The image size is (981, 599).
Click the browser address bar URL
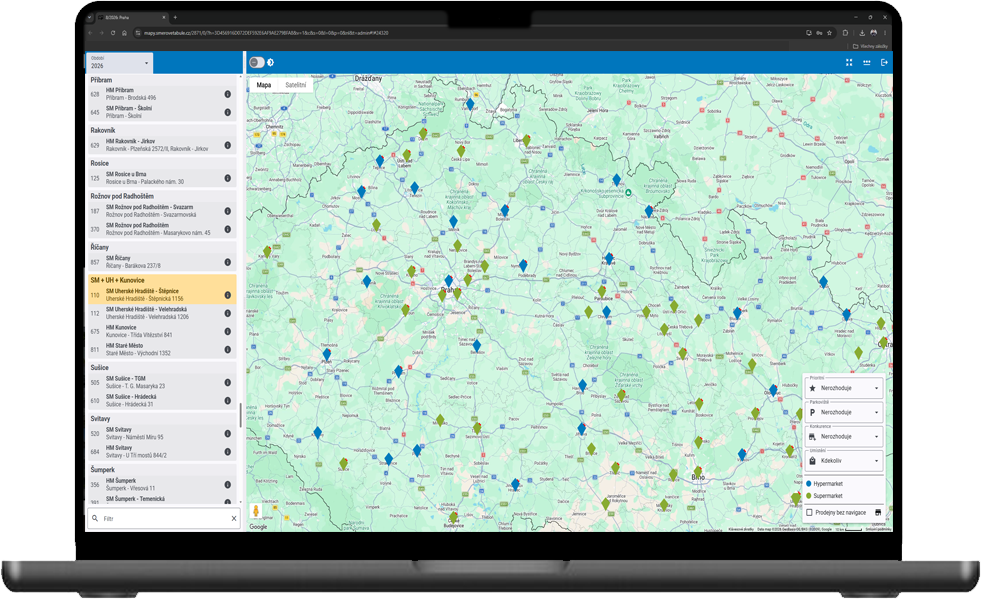(x=266, y=33)
